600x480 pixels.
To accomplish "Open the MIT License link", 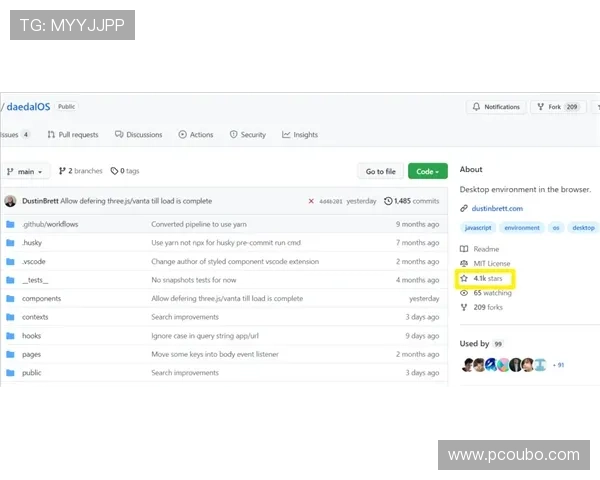I will coord(491,264).
